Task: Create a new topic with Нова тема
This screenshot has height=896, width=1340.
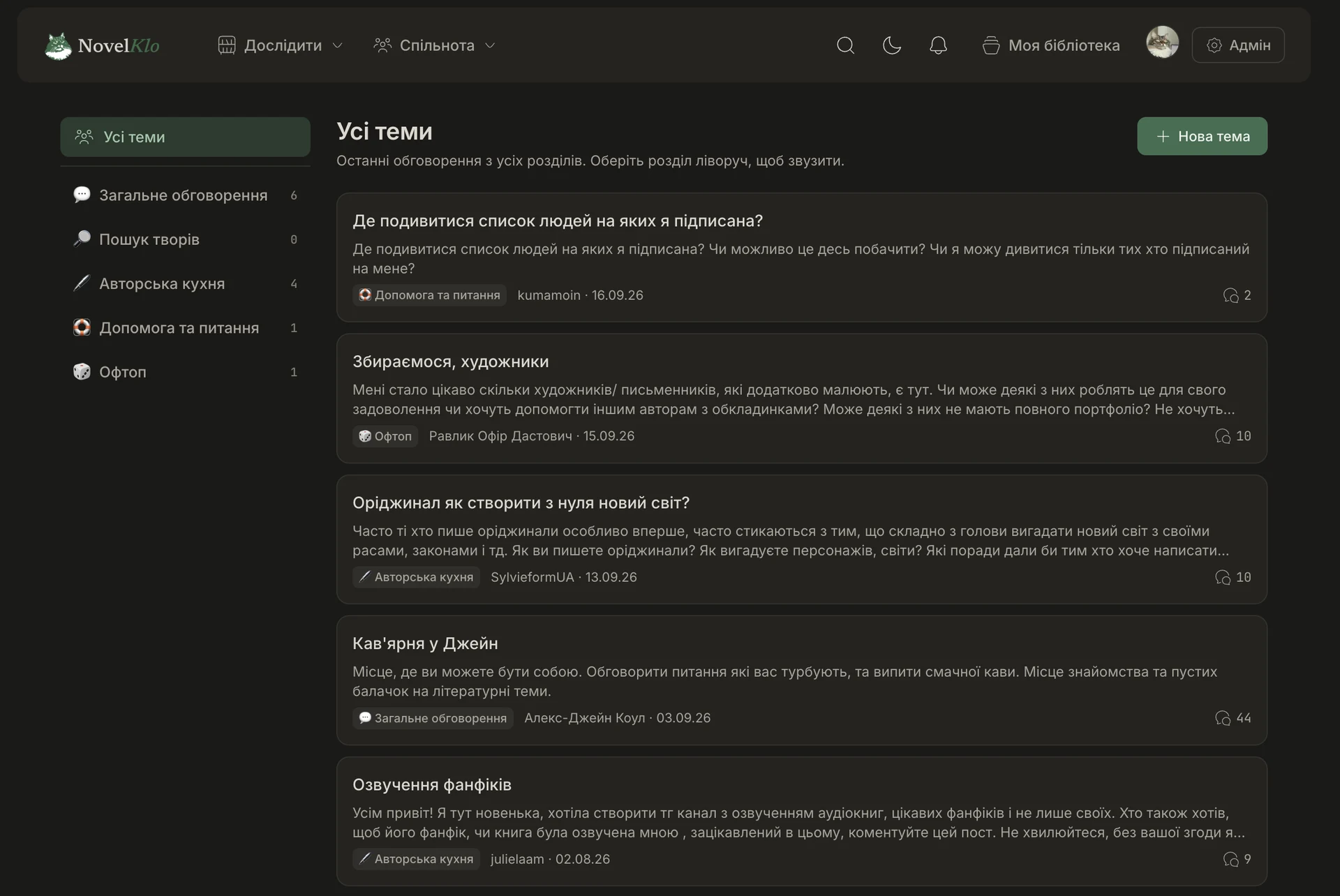Action: click(x=1202, y=136)
